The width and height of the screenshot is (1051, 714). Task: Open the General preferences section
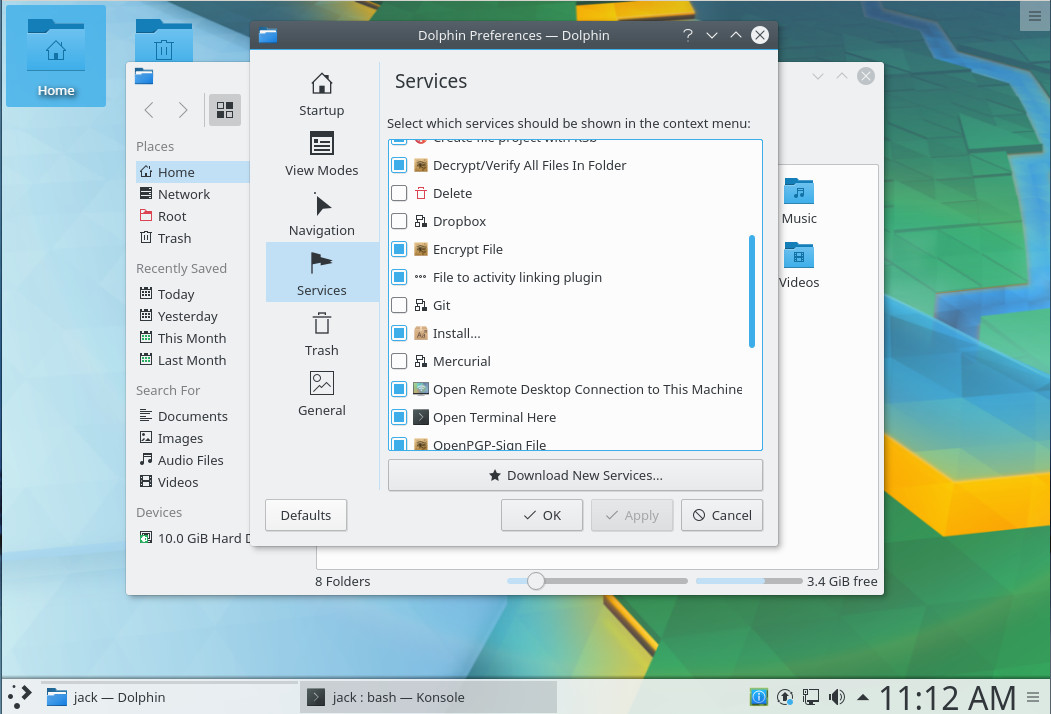(321, 393)
